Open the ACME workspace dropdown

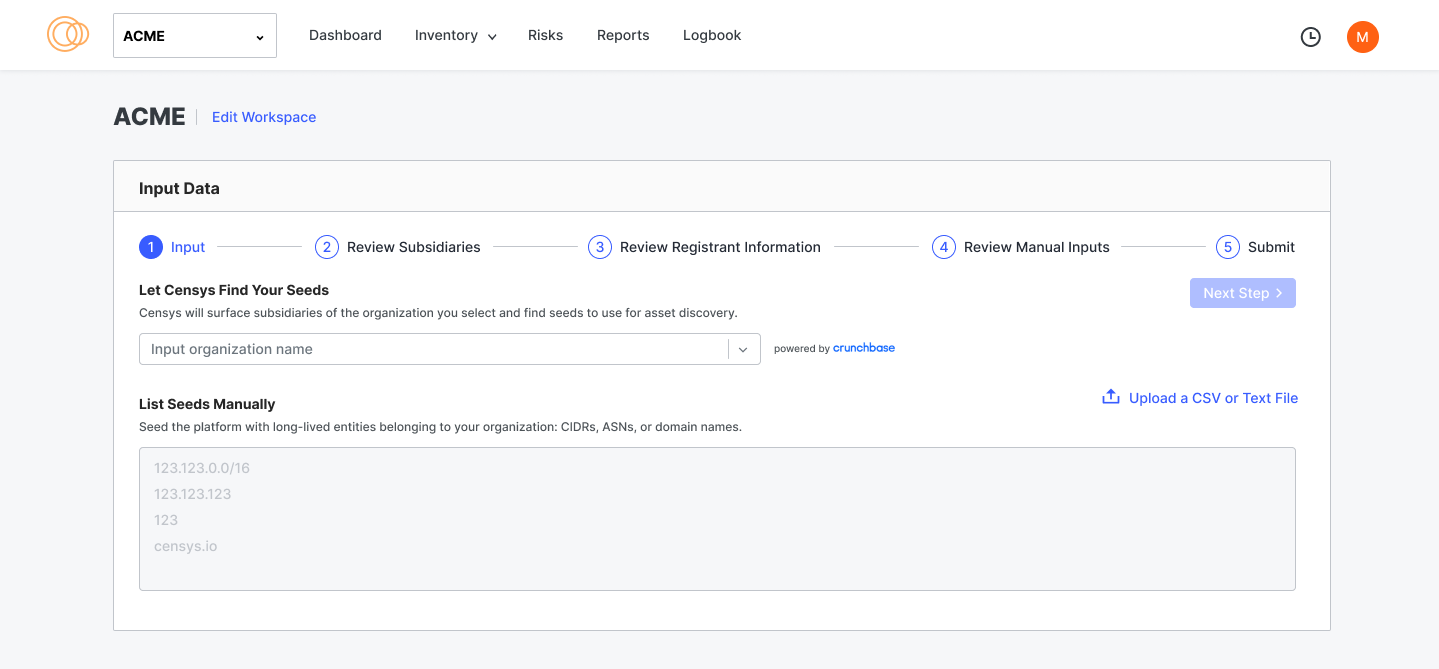(x=195, y=36)
